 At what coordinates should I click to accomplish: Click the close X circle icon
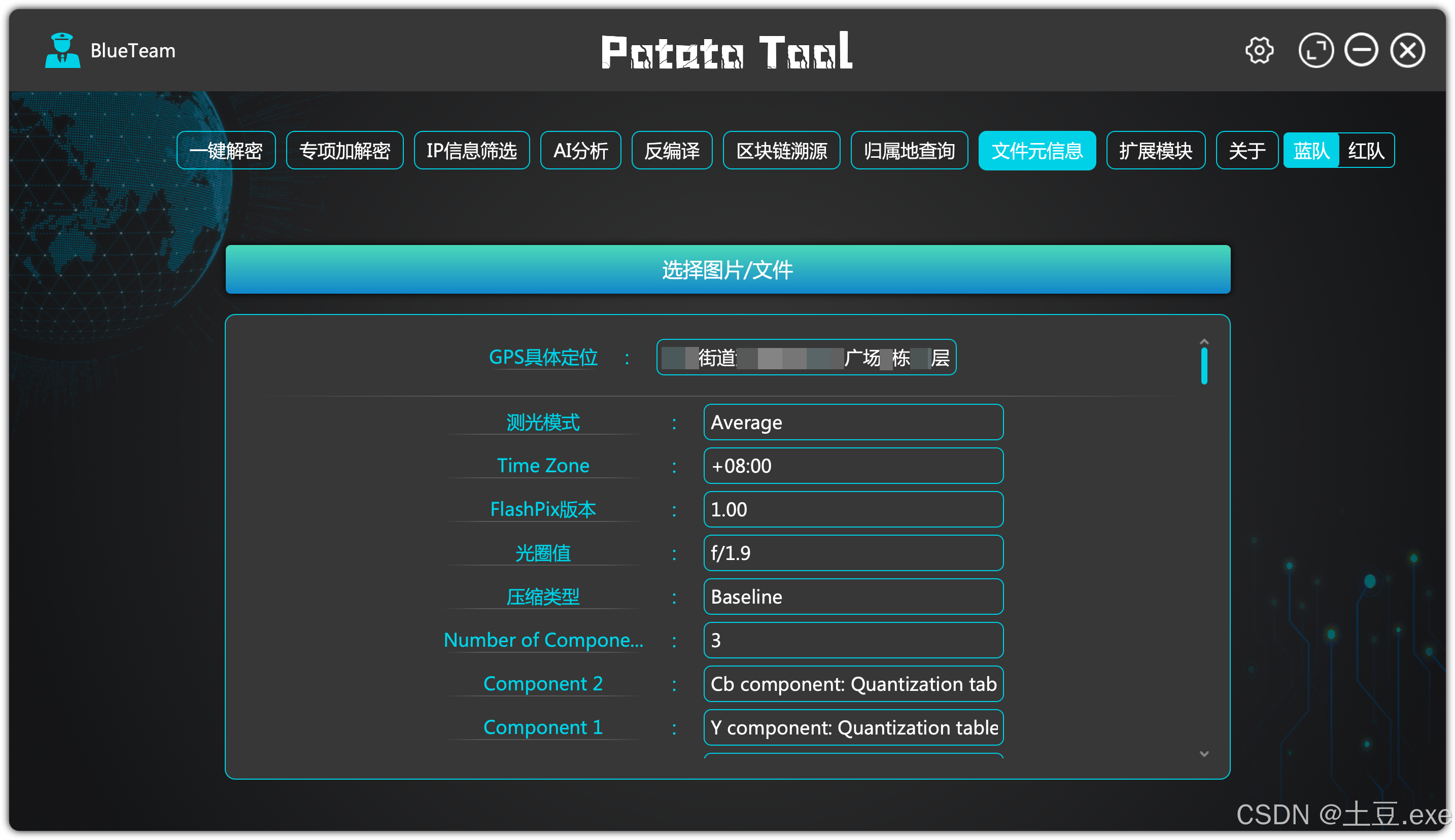tap(1407, 51)
